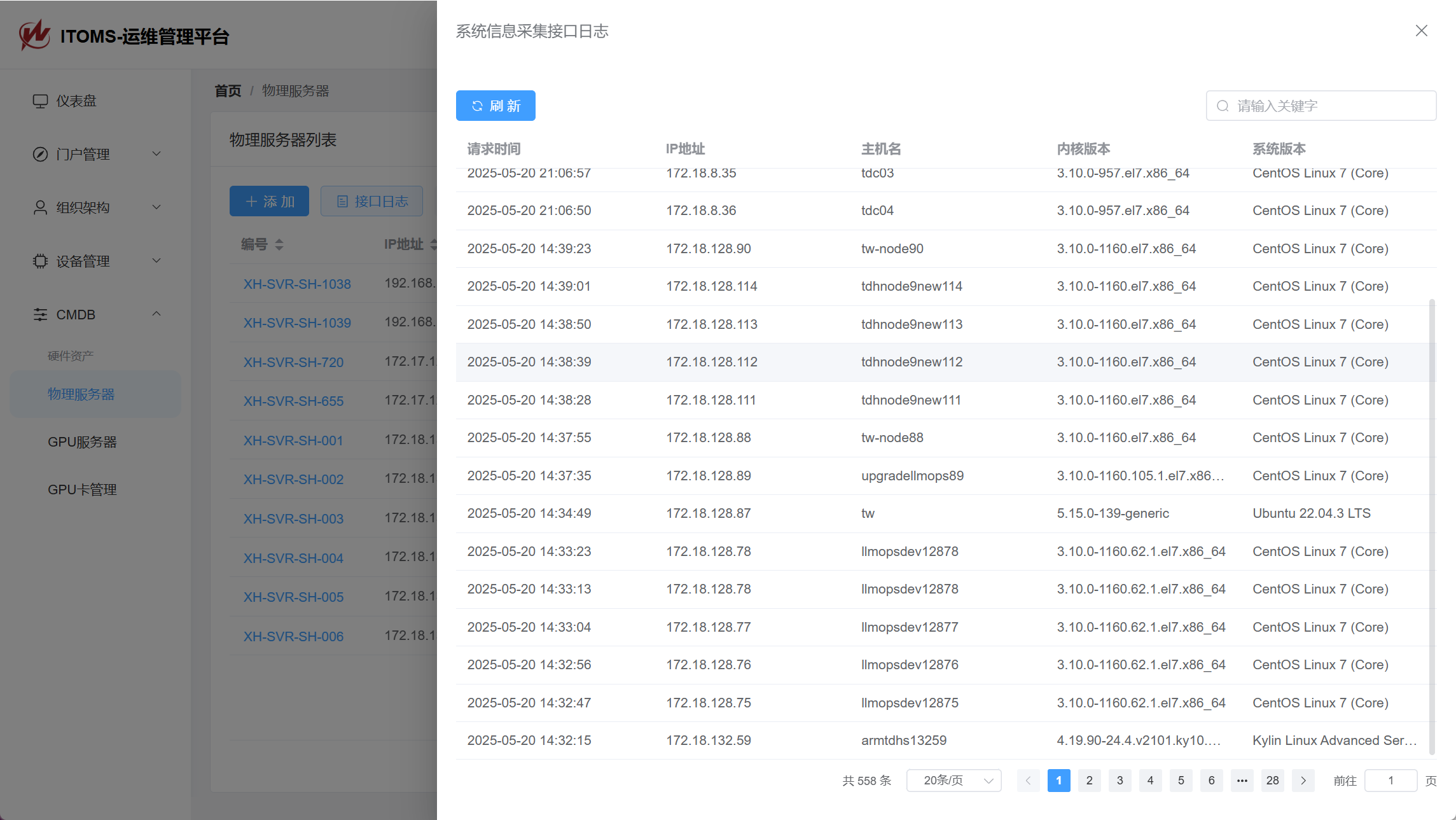
Task: Click request time 2025-05-20 21:06:50
Action: coord(529,211)
